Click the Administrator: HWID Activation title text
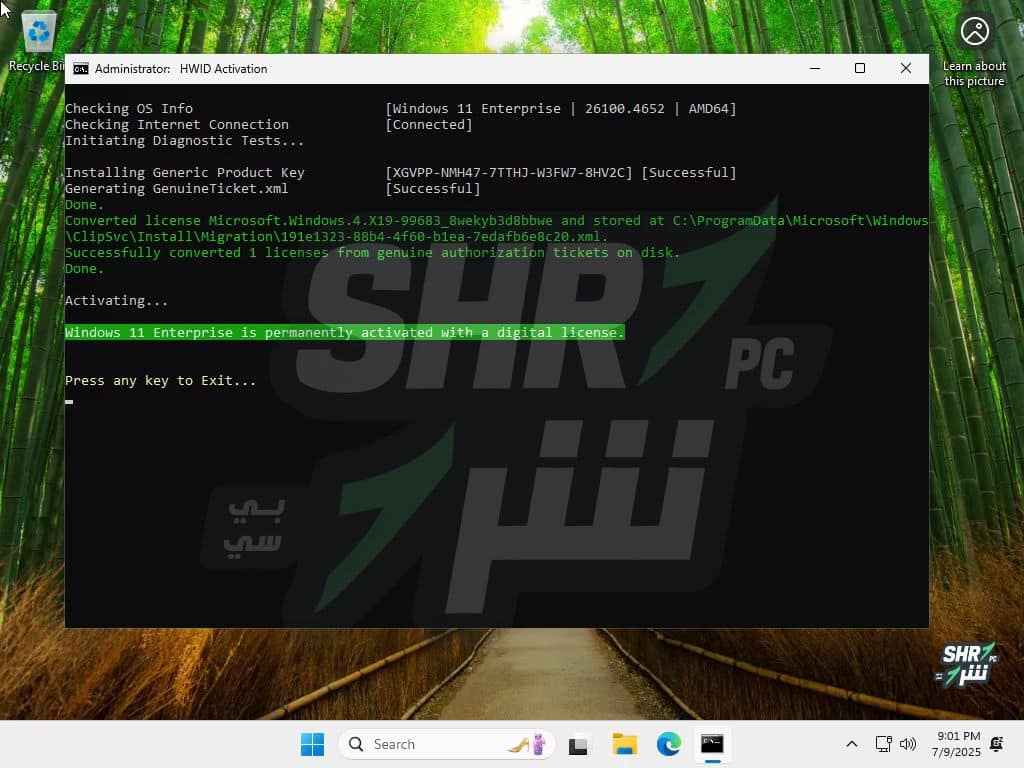The image size is (1024, 768). tap(181, 69)
